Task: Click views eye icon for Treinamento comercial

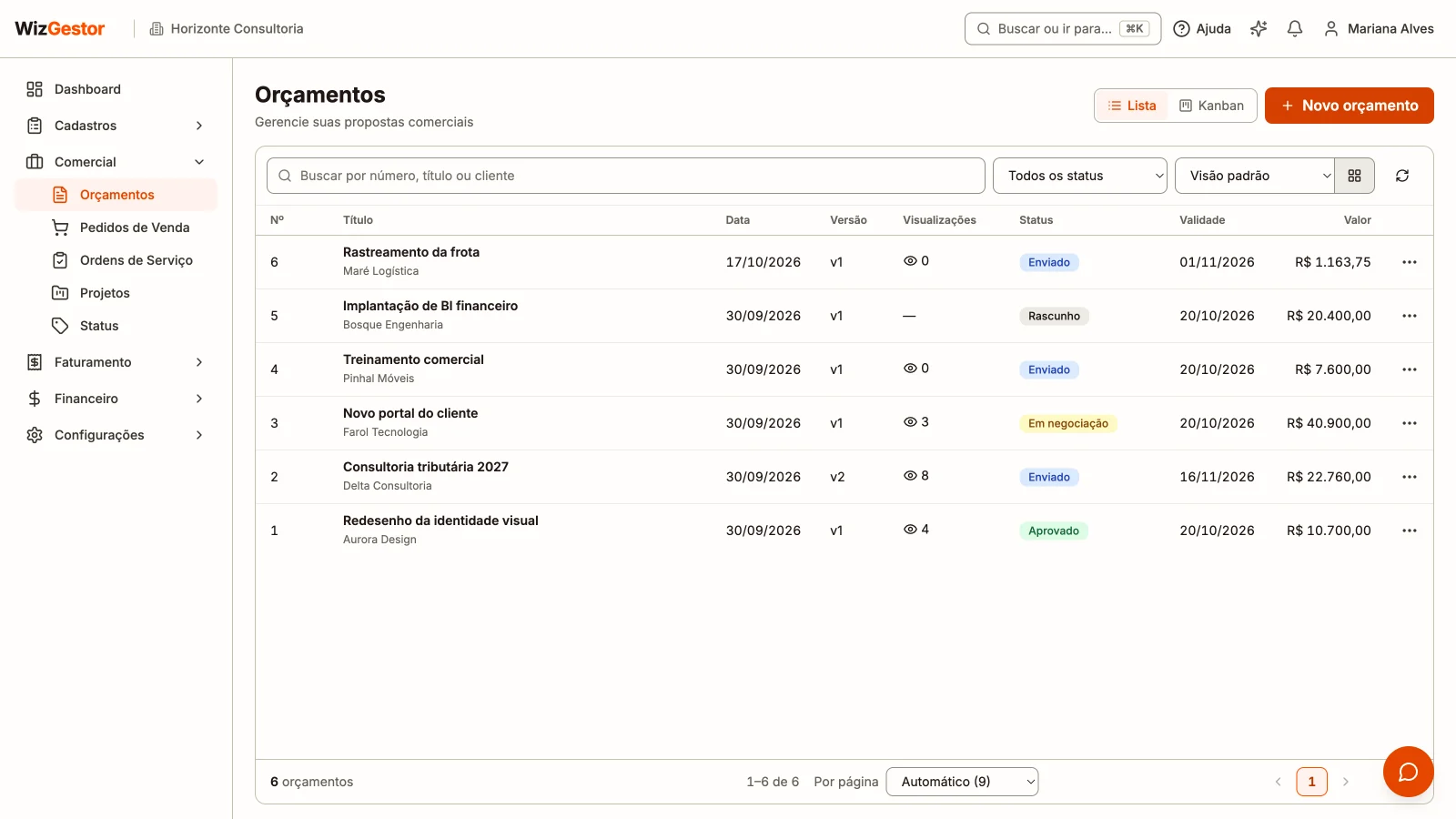Action: (910, 369)
